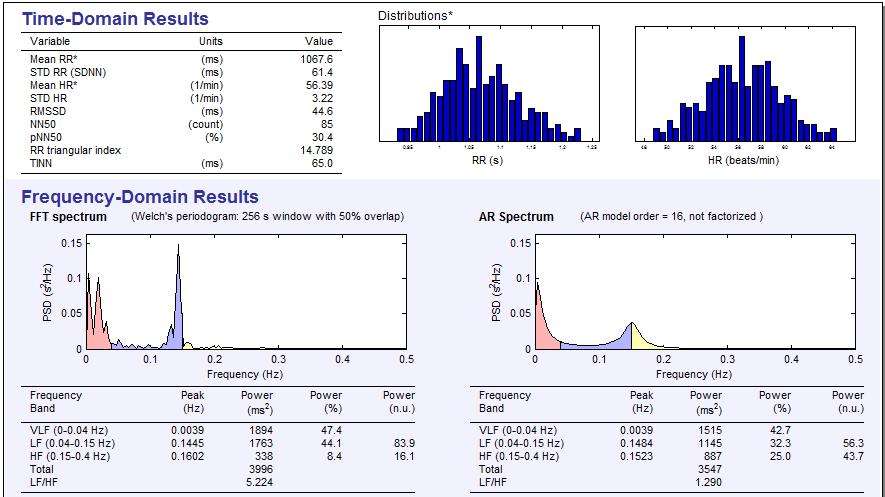Screen dimensions: 885x497
Task: Select the HR (beats/min) distribution histogram
Action: tap(745, 85)
